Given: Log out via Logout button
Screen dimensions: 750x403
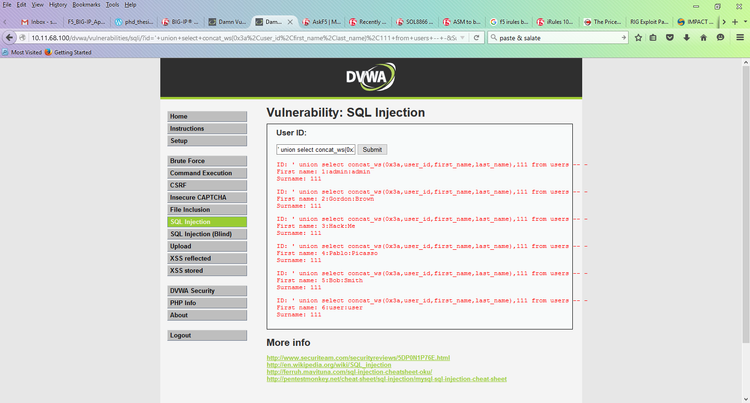Looking at the screenshot, I should coord(207,335).
